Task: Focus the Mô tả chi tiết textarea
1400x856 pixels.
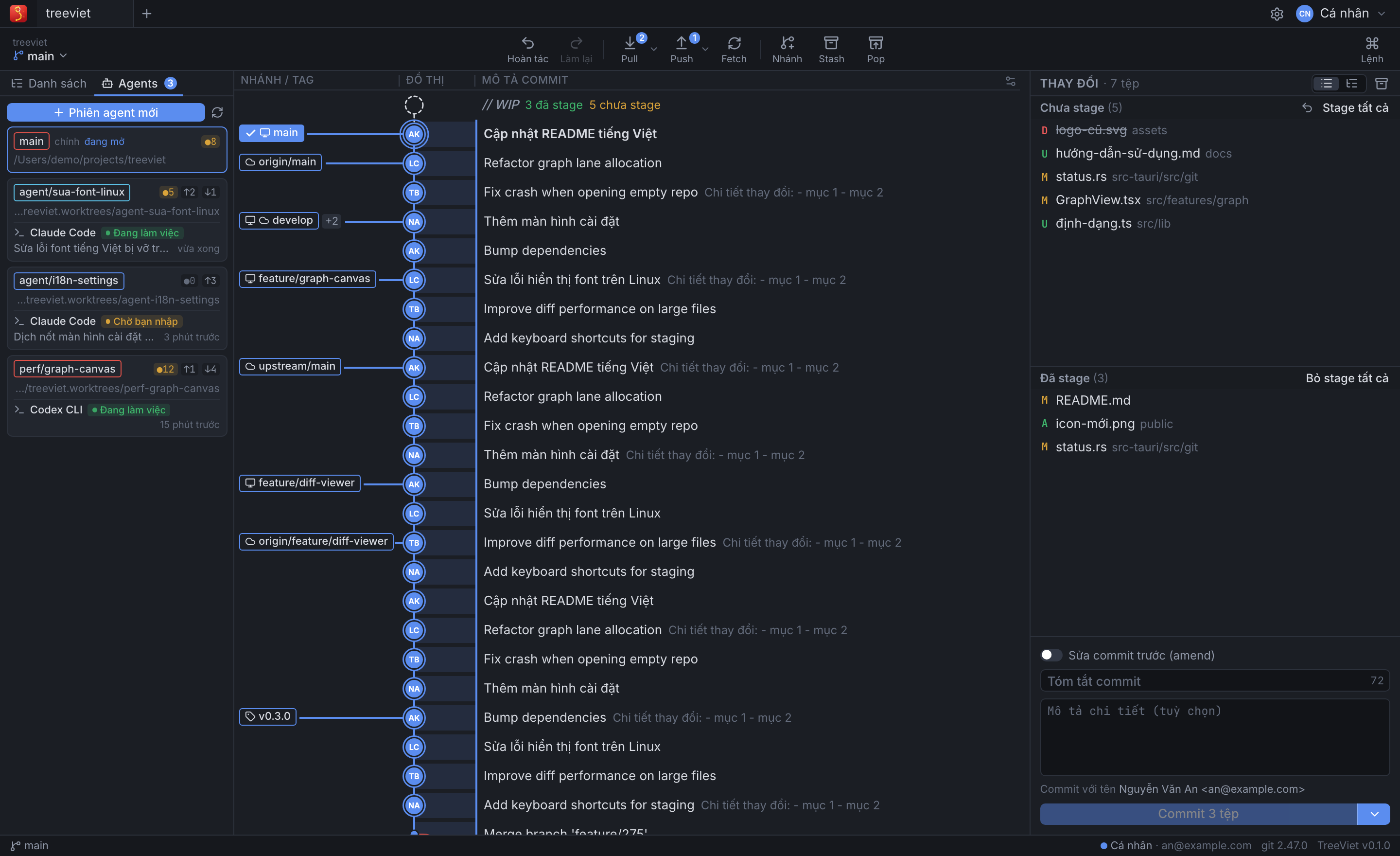Action: pyautogui.click(x=1214, y=737)
